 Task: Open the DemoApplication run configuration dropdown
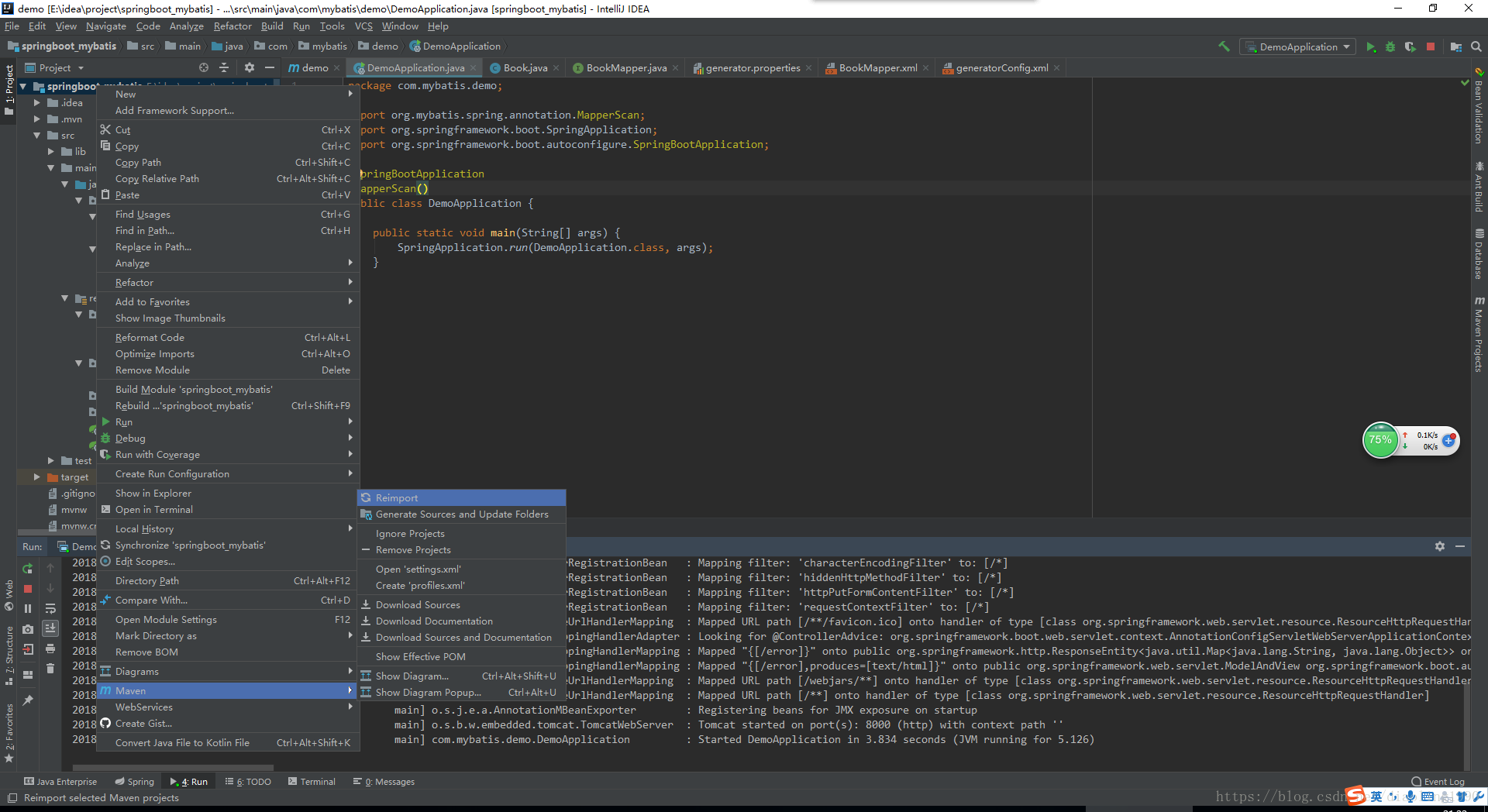1298,47
